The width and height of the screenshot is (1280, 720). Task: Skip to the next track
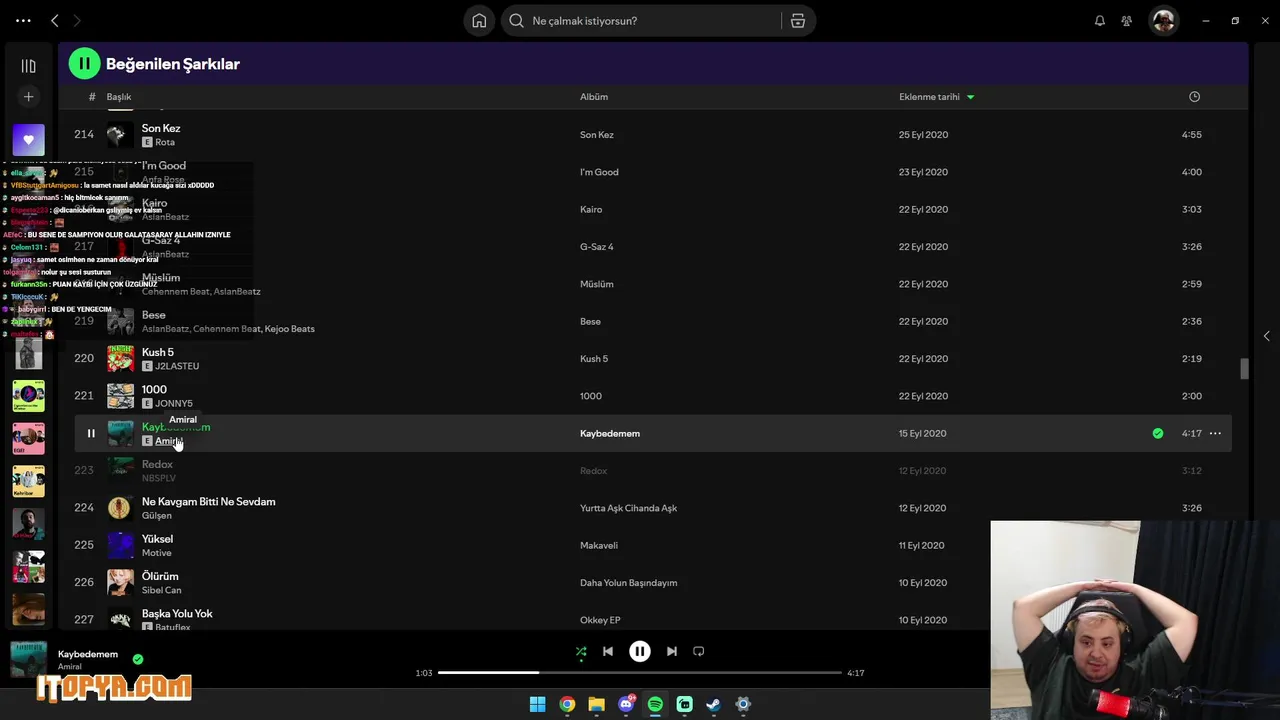coord(672,651)
